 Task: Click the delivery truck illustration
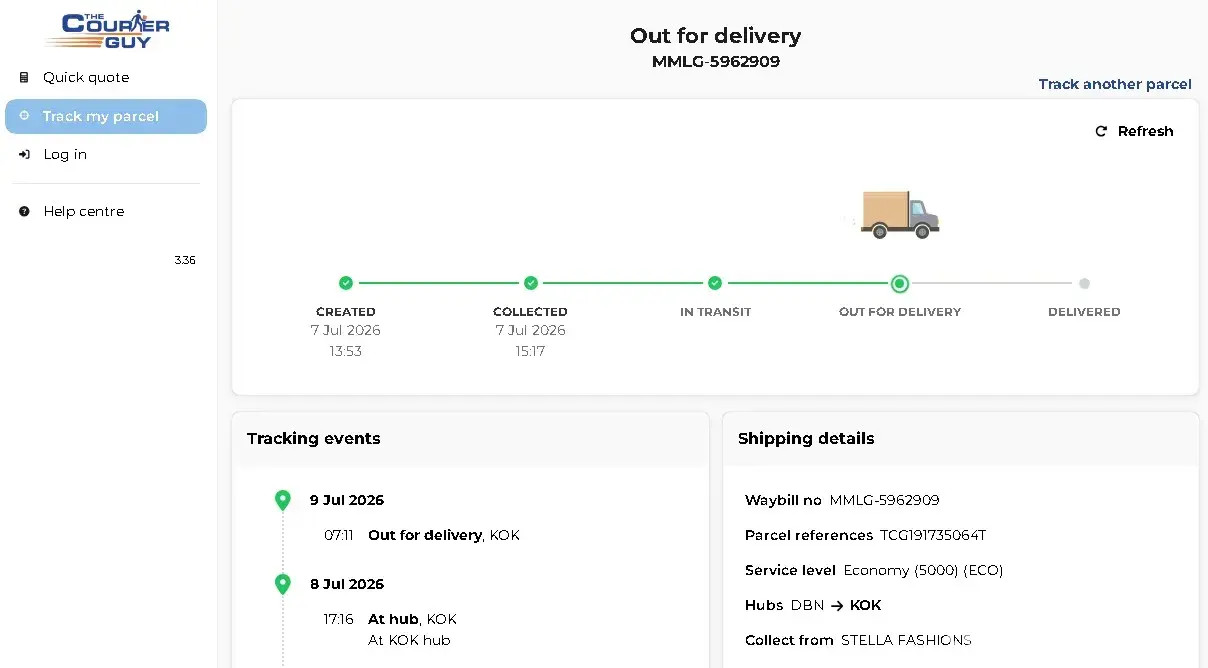click(900, 214)
